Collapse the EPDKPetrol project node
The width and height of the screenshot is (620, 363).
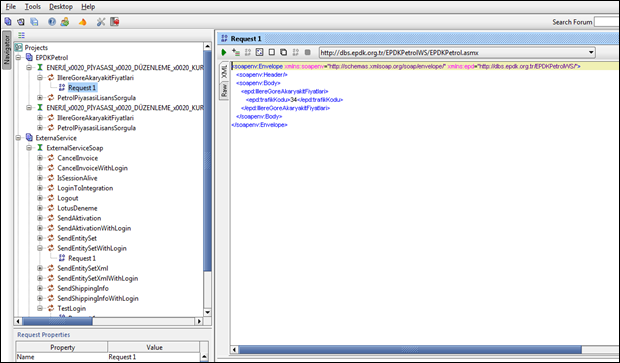[18, 58]
